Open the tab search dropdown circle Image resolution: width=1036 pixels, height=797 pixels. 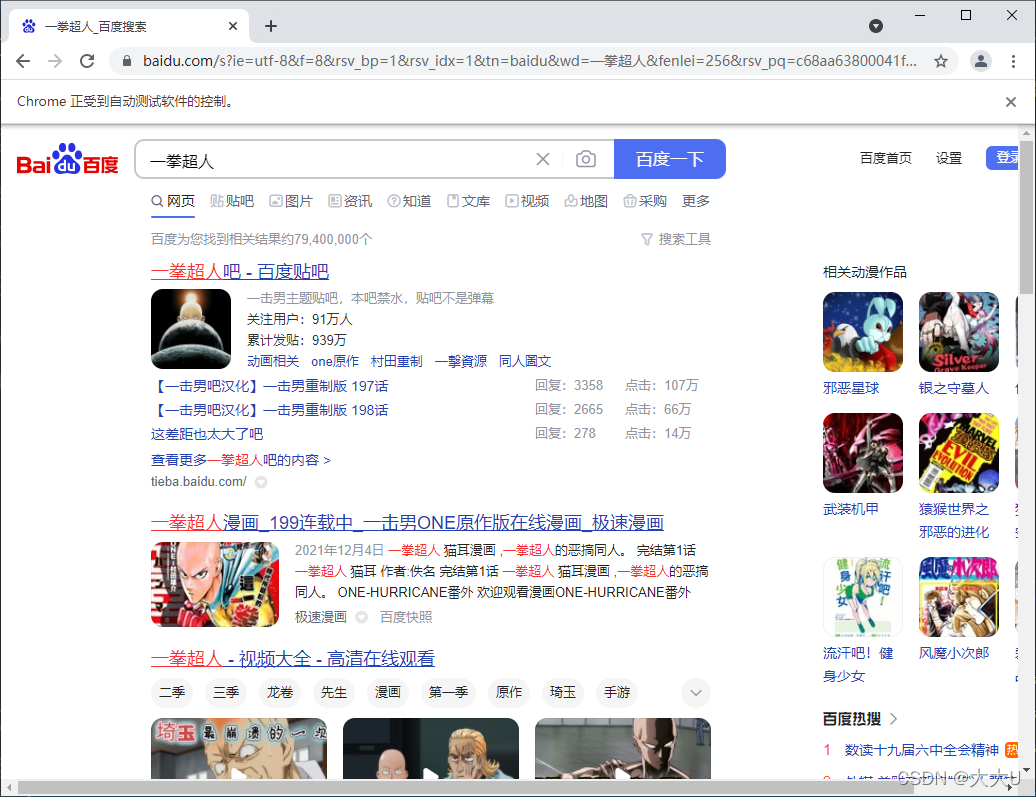coord(875,26)
